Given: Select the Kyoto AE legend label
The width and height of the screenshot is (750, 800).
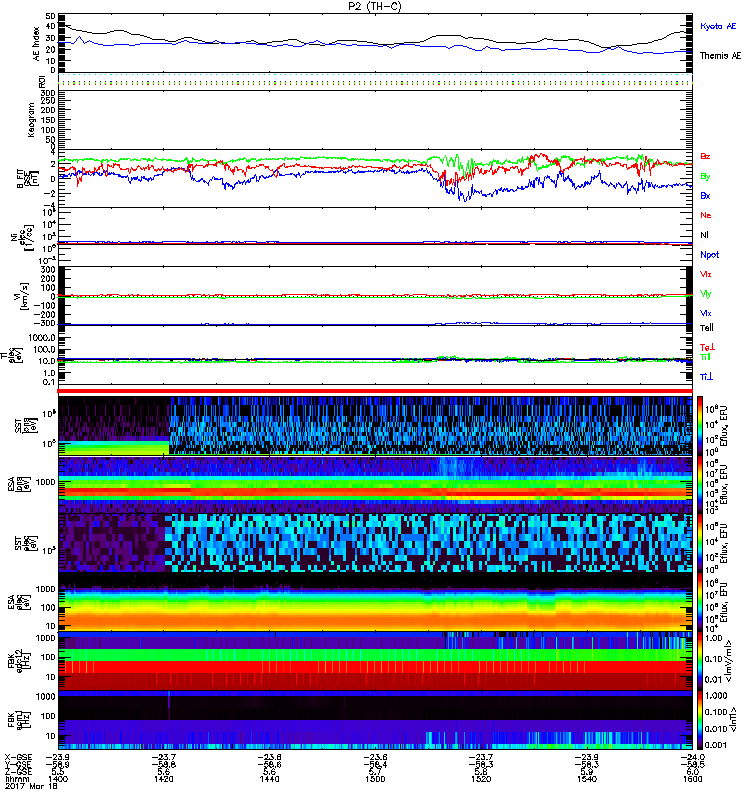Looking at the screenshot, I should coord(718,26).
